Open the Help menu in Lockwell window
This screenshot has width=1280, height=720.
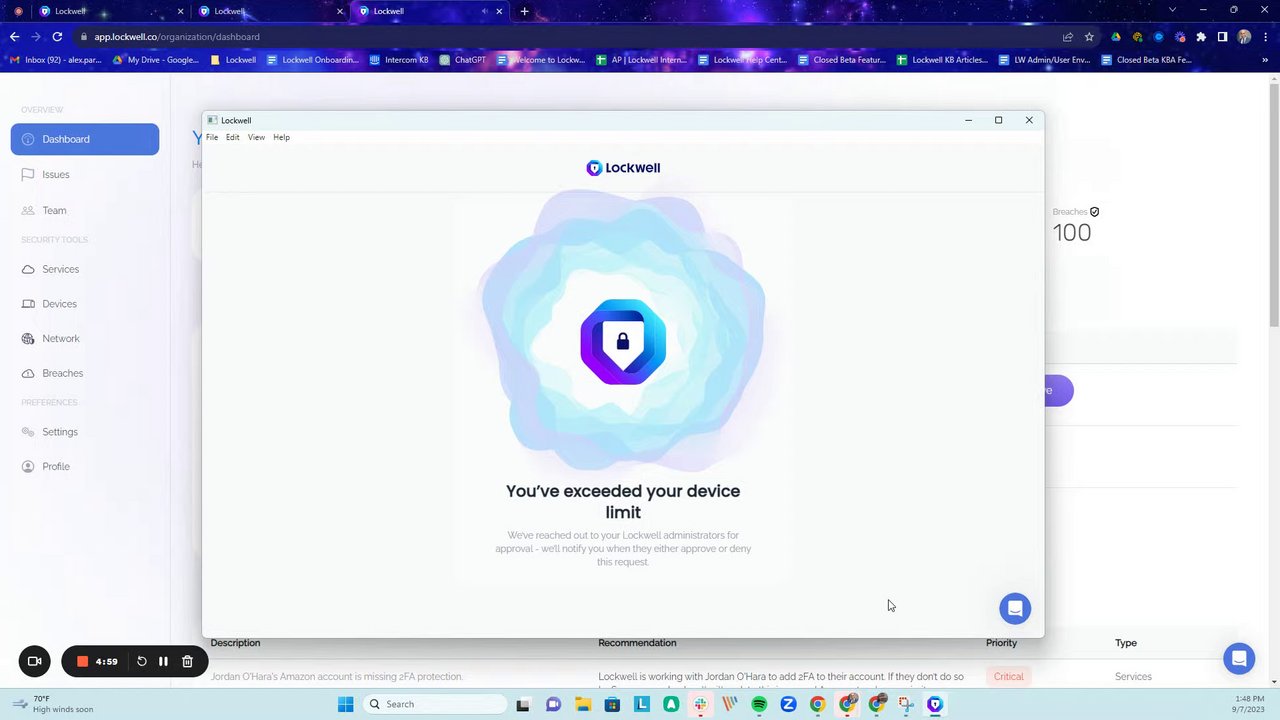[x=282, y=137]
